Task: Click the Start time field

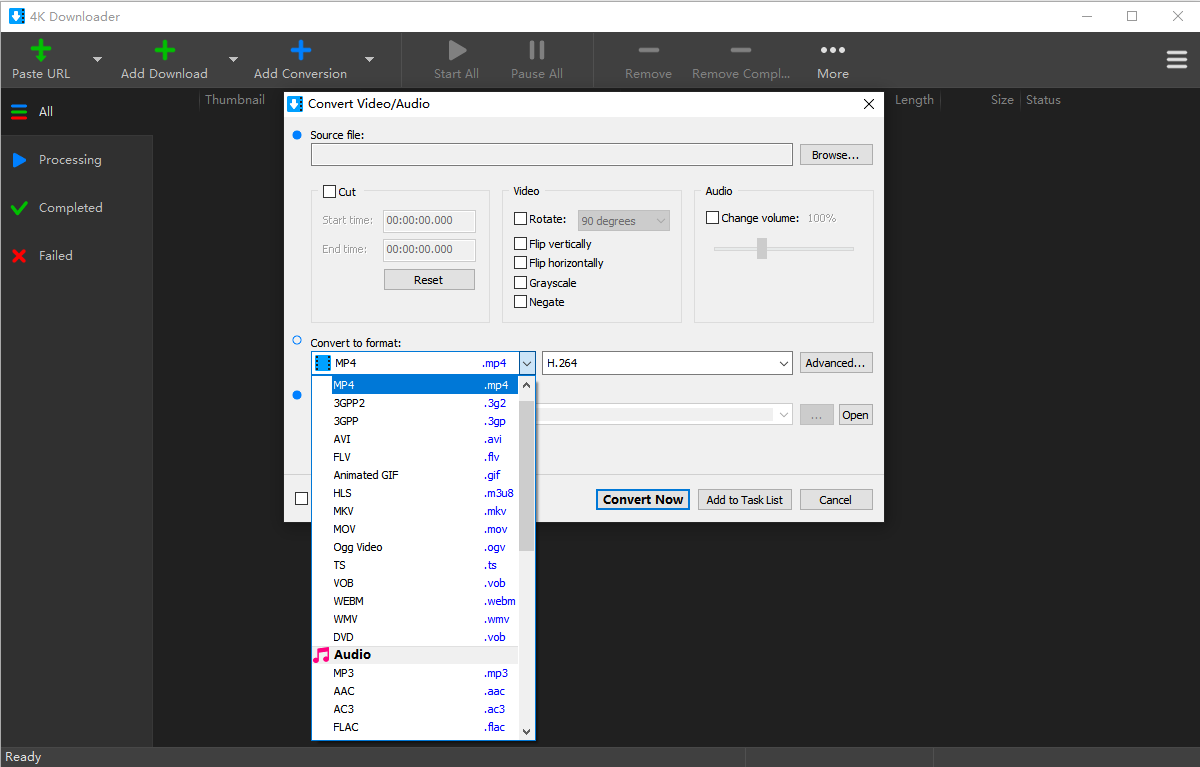Action: (430, 221)
